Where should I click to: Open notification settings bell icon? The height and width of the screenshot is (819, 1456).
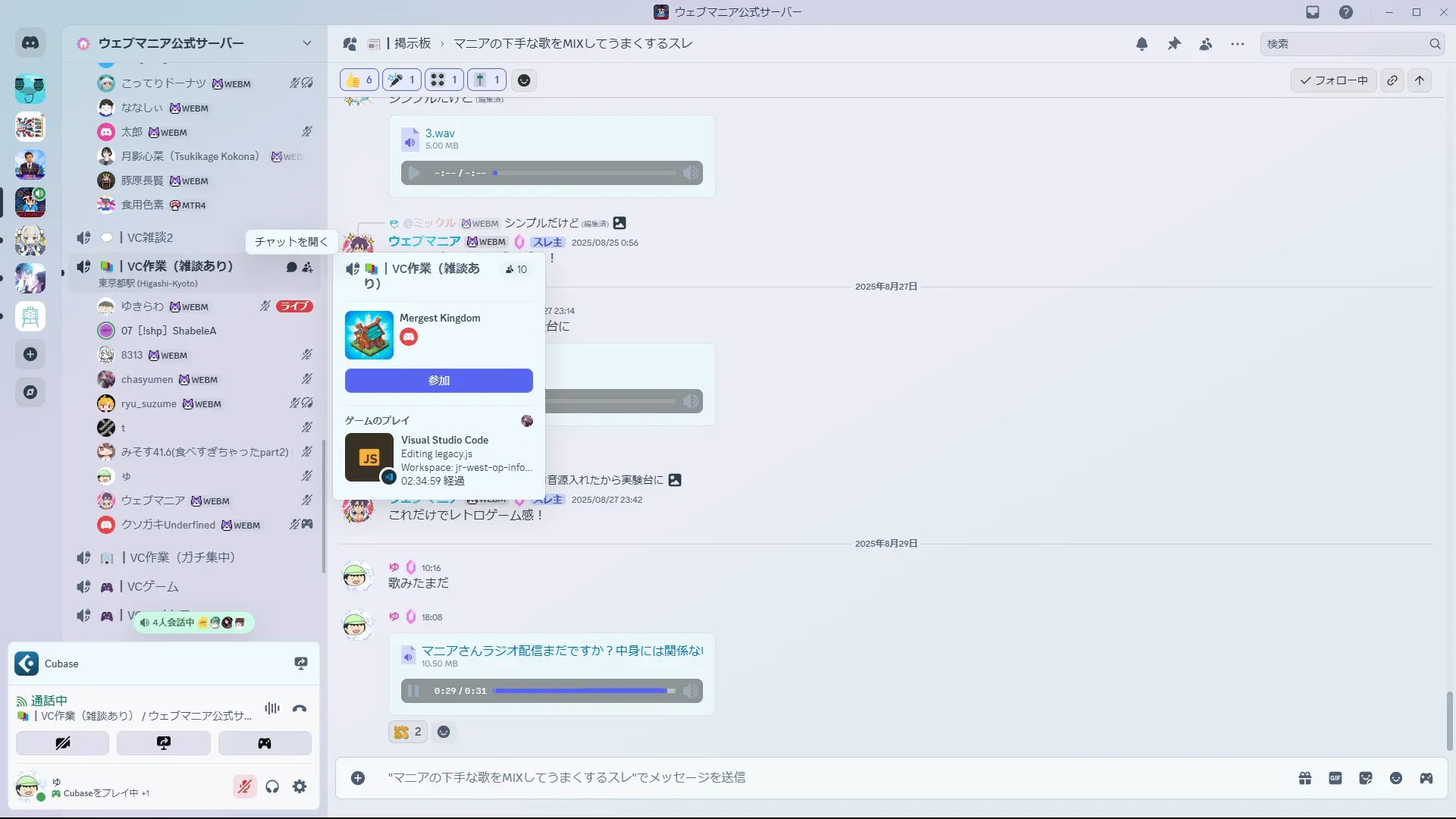pos(1141,44)
